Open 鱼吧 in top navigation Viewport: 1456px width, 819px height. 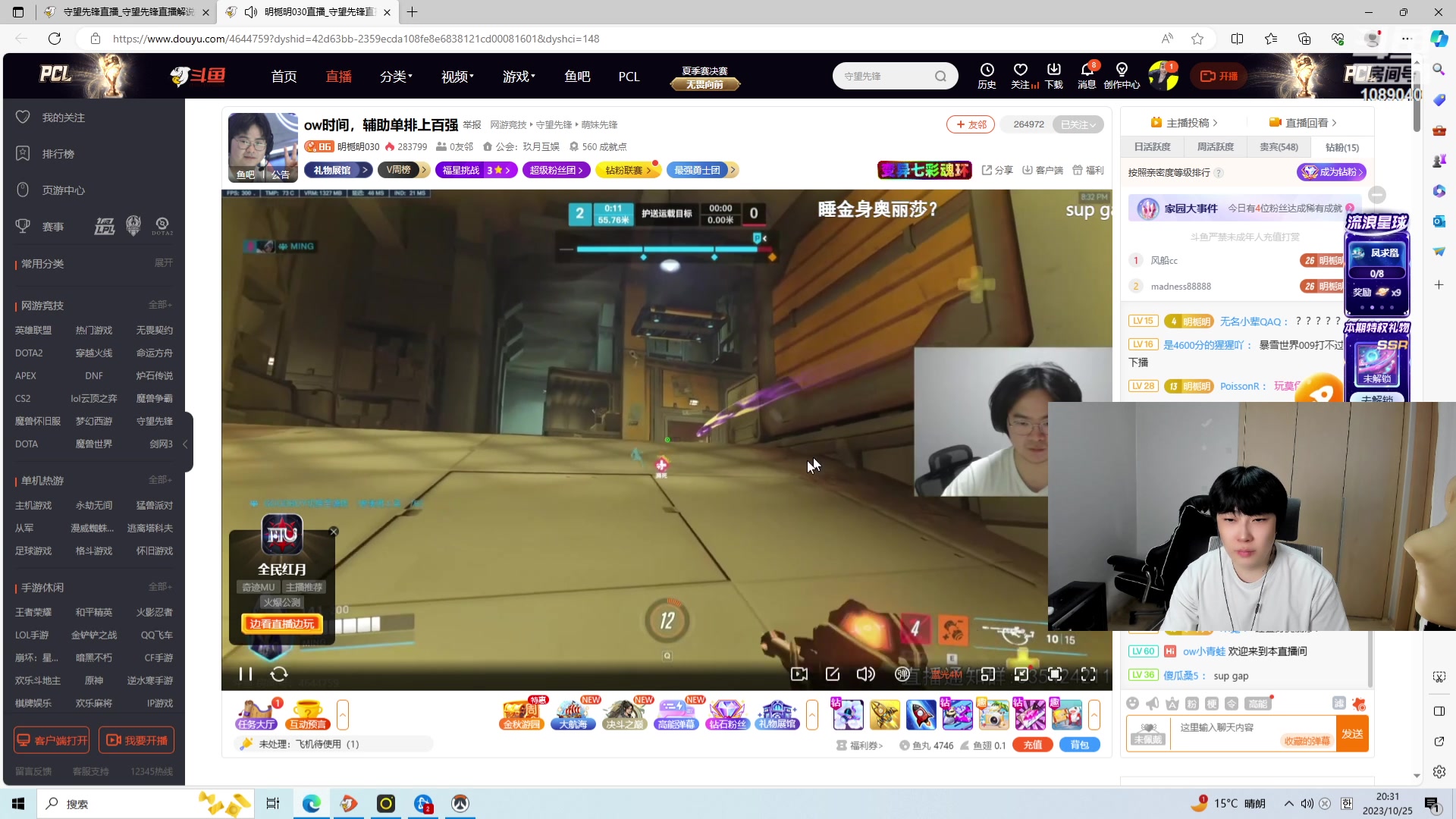pos(577,77)
